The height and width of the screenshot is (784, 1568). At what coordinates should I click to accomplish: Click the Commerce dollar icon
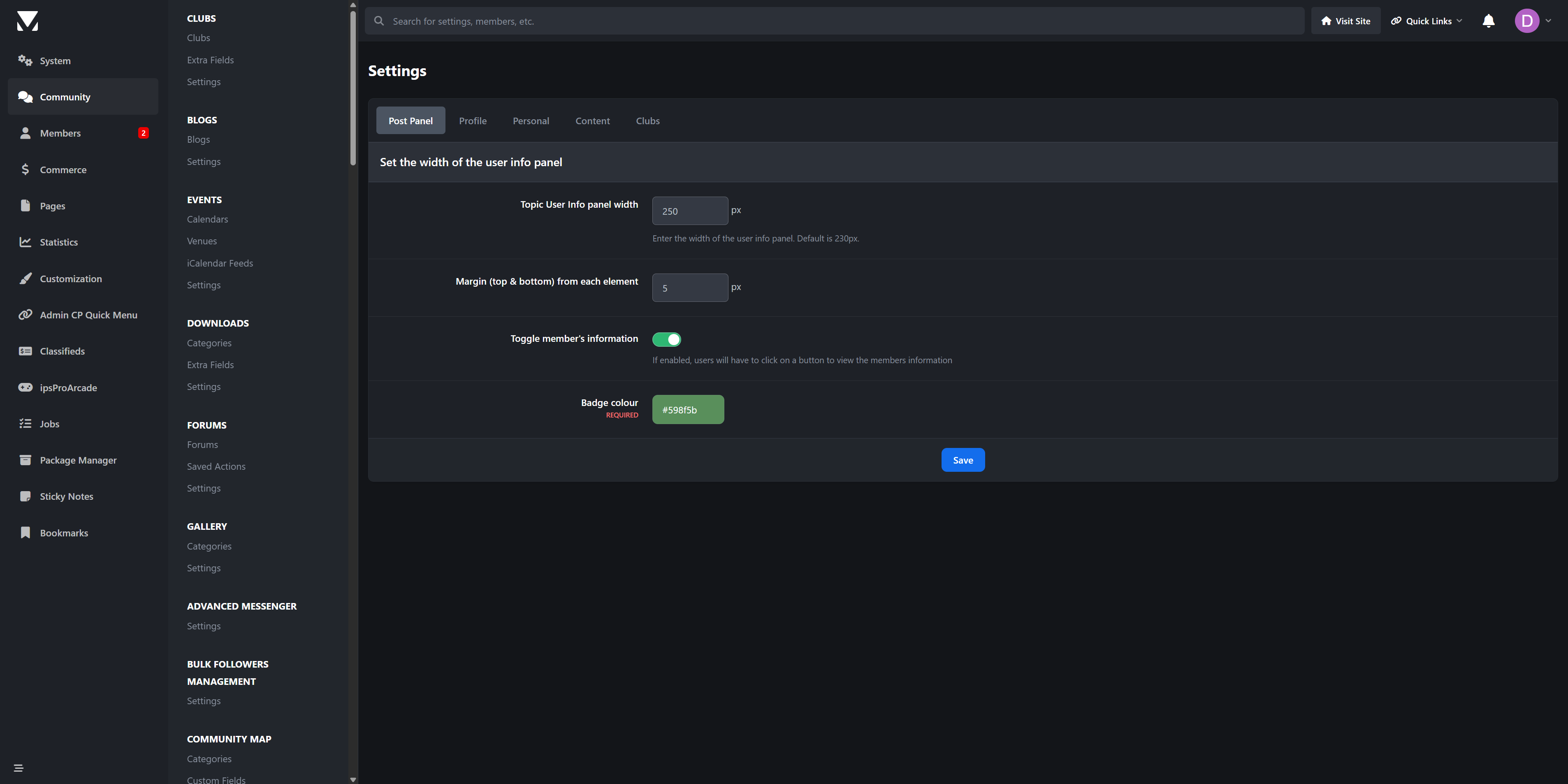pyautogui.click(x=25, y=170)
